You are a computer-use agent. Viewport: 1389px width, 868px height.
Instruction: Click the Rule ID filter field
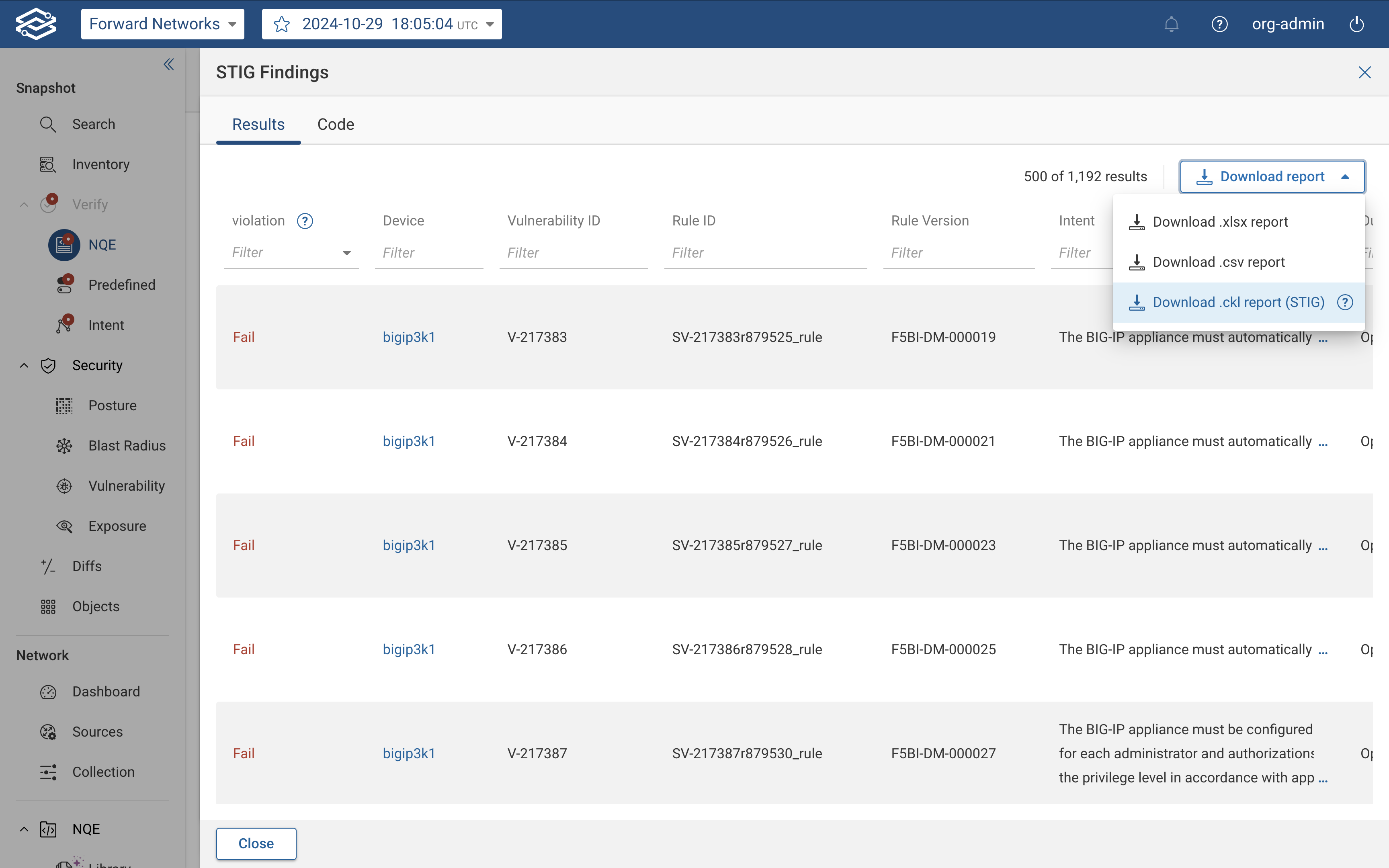765,253
